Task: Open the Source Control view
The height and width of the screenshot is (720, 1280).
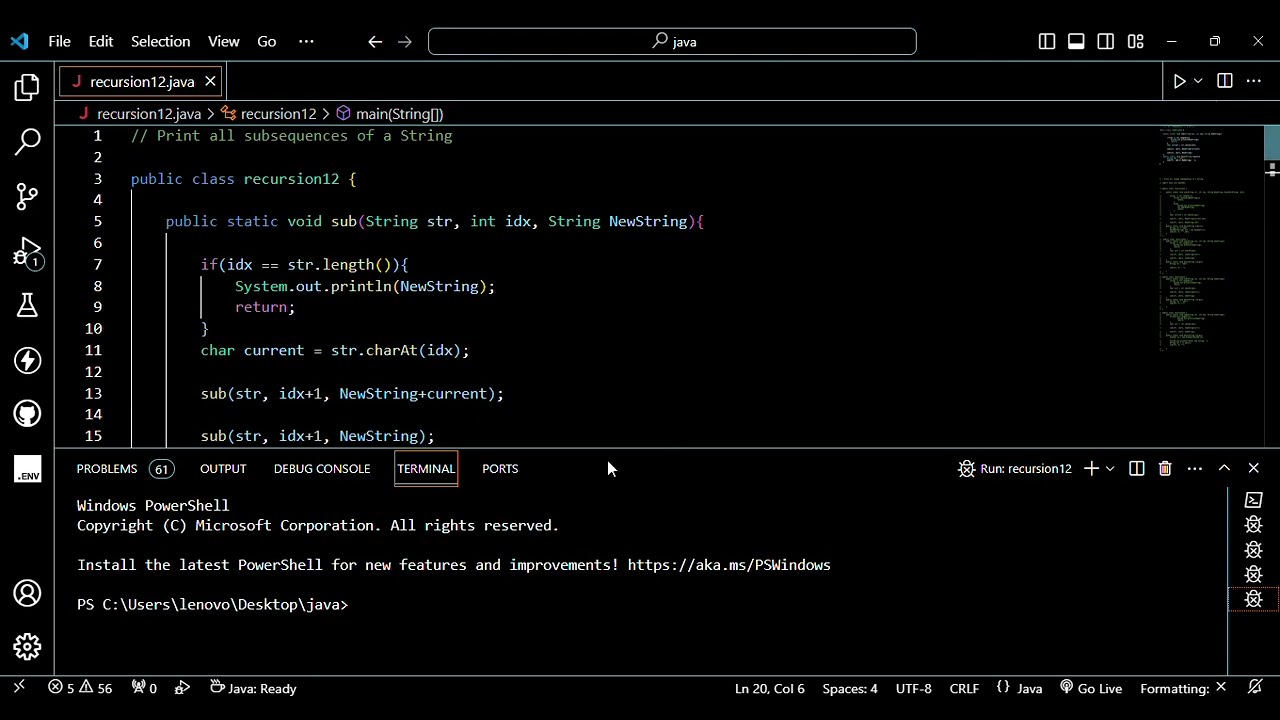Action: [x=27, y=196]
